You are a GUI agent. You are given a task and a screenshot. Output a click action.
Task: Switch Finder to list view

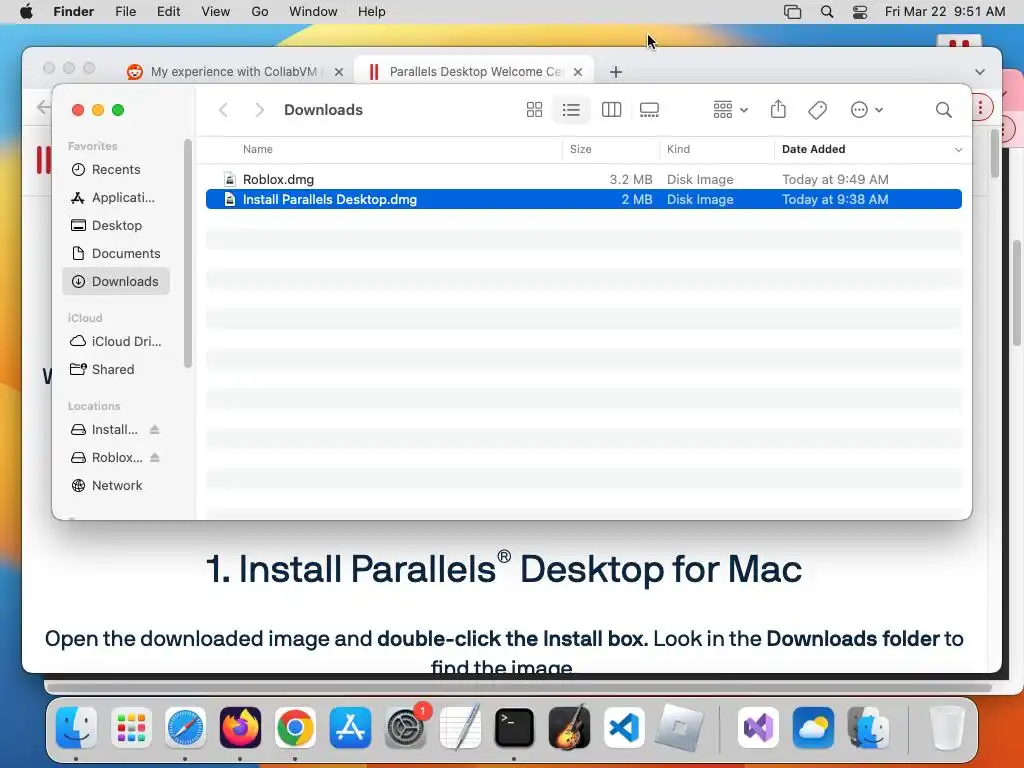click(571, 110)
